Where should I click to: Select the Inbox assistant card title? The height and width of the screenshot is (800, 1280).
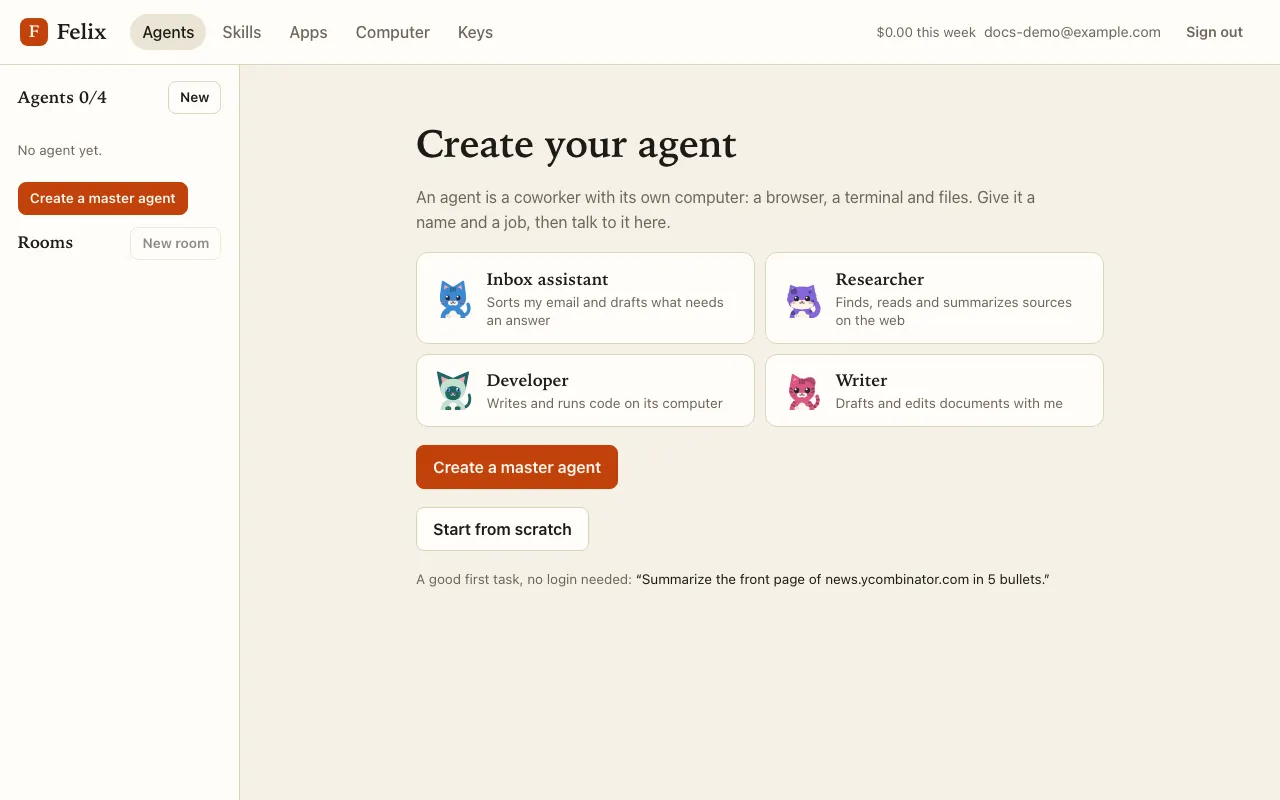pos(547,279)
